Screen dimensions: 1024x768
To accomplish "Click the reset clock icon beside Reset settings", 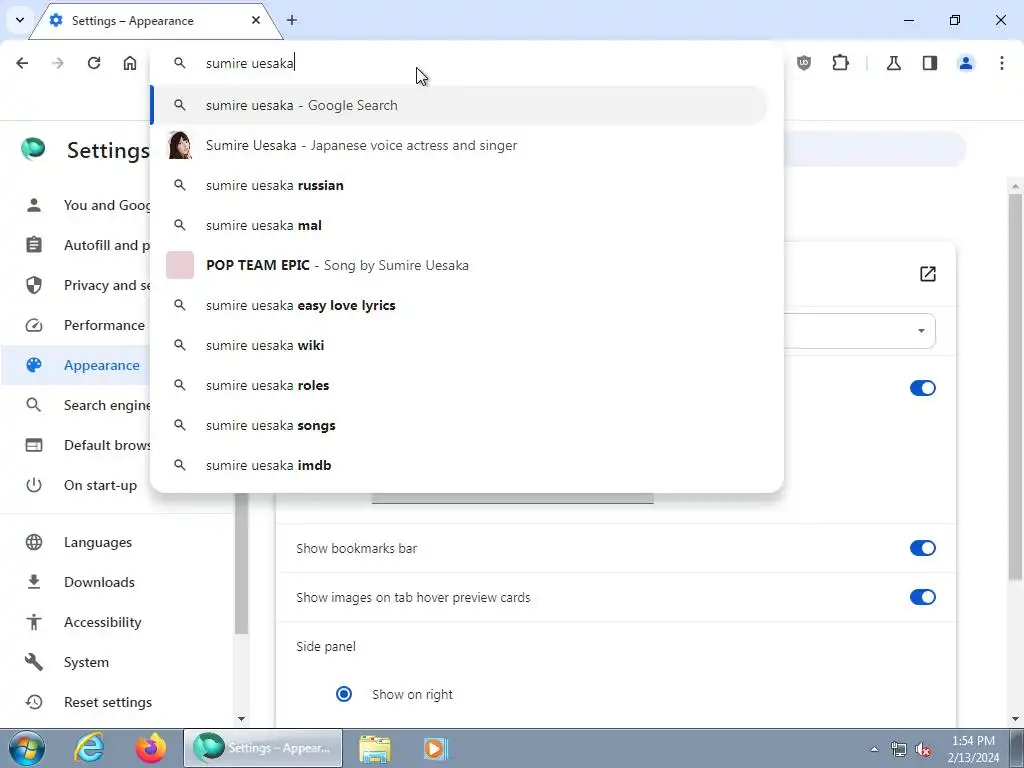I will tap(34, 702).
